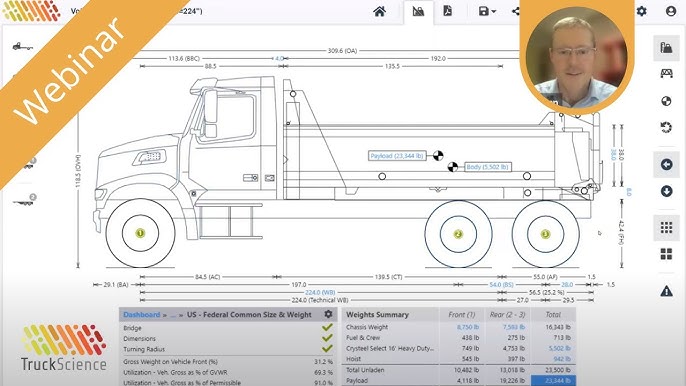Open dashboard settings gear icon
The width and height of the screenshot is (686, 386).
pos(329,314)
